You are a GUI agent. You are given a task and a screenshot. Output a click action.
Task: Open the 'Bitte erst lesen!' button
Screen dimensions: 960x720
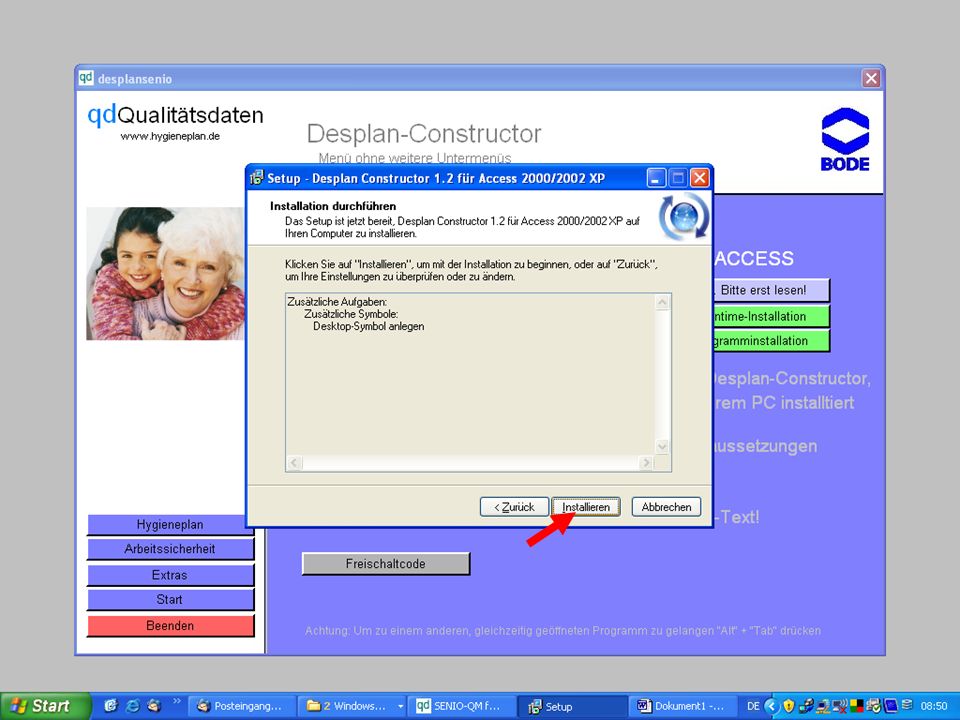771,290
